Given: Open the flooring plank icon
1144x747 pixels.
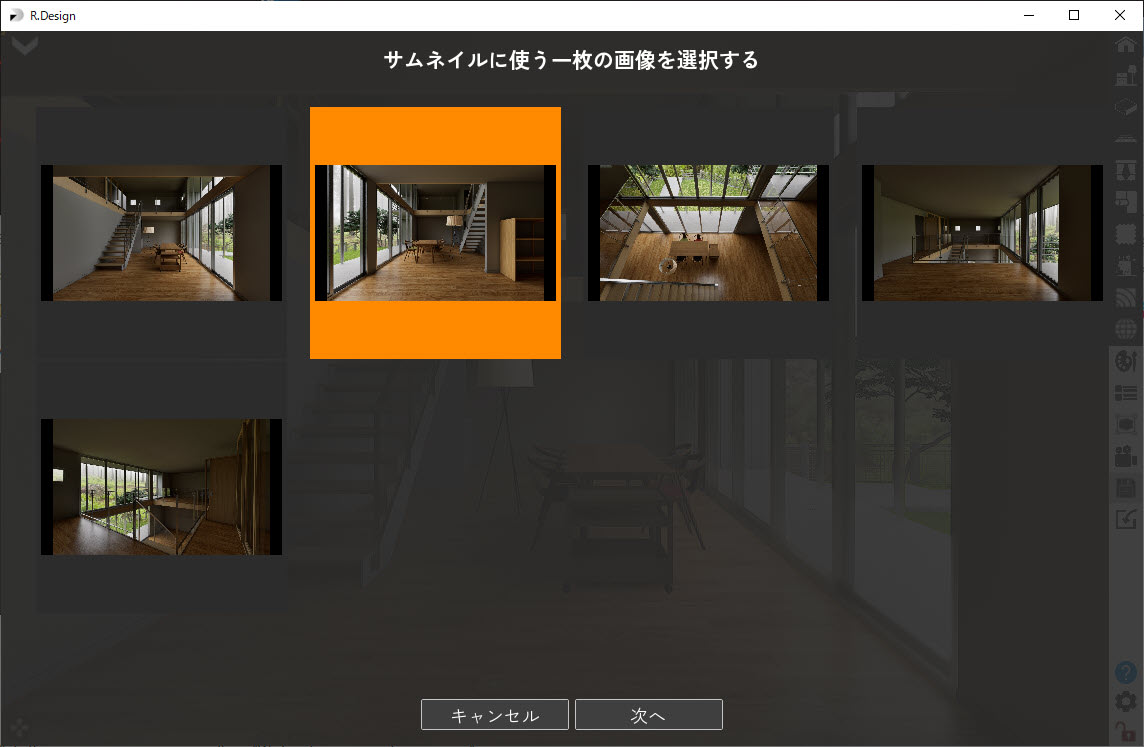Looking at the screenshot, I should 1126,139.
